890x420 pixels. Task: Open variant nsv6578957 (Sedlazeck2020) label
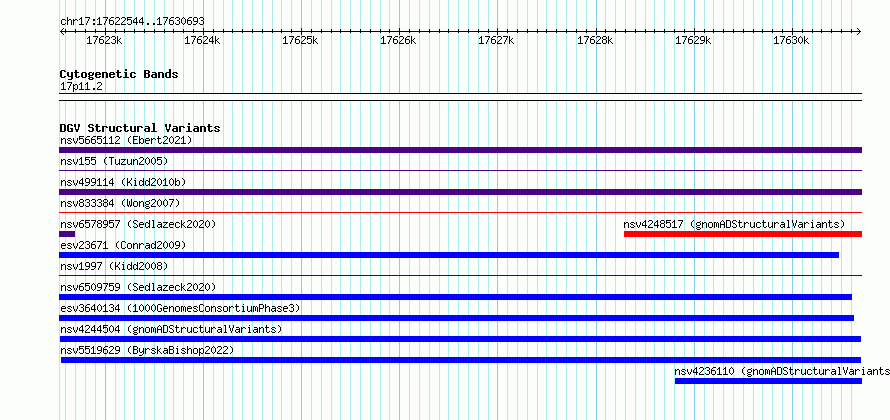(138, 224)
